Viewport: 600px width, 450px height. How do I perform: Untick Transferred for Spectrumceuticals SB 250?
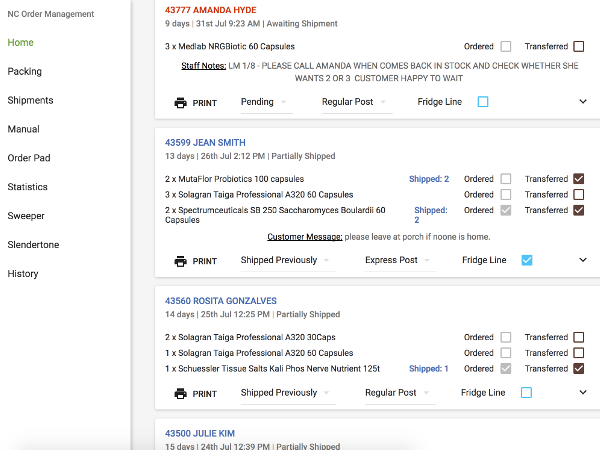point(579,210)
